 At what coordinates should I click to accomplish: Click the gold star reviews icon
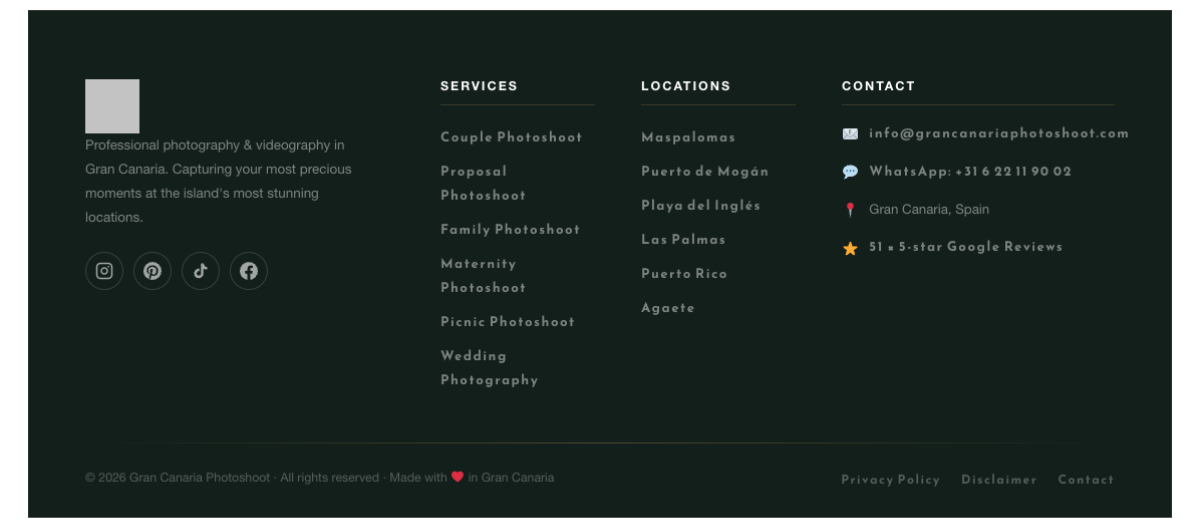point(850,249)
